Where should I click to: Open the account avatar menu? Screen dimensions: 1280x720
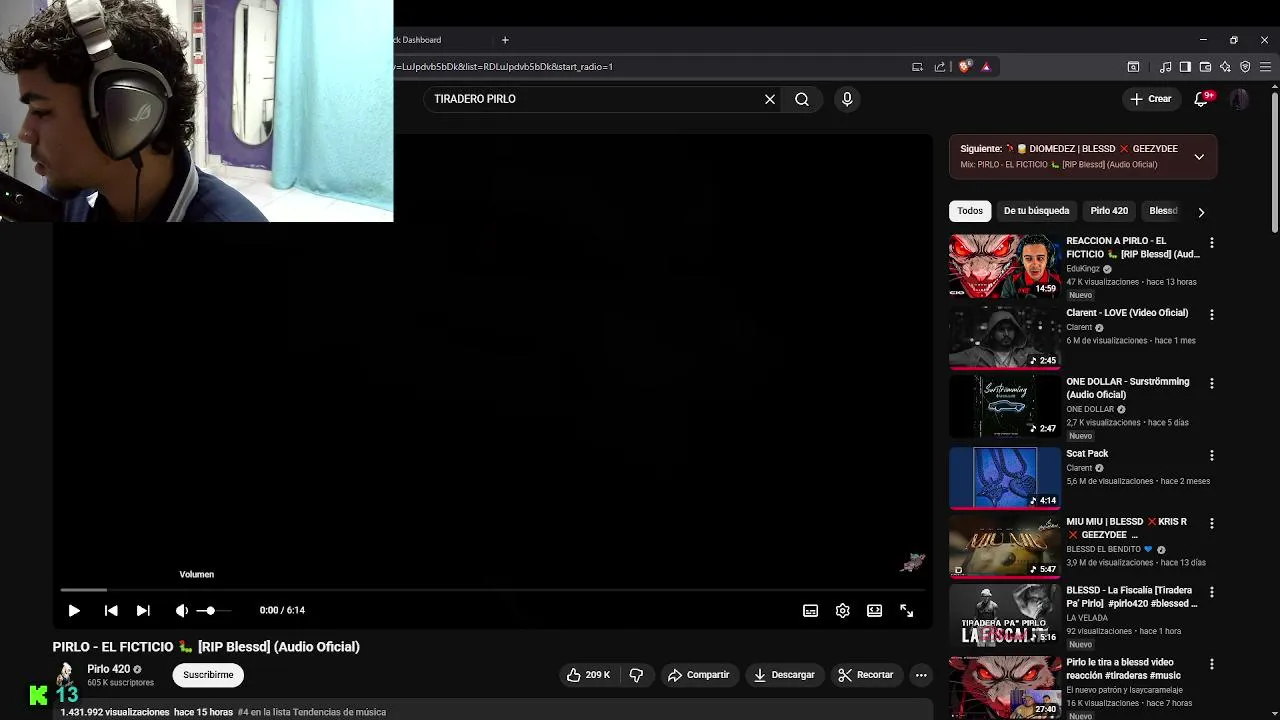[x=1239, y=99]
